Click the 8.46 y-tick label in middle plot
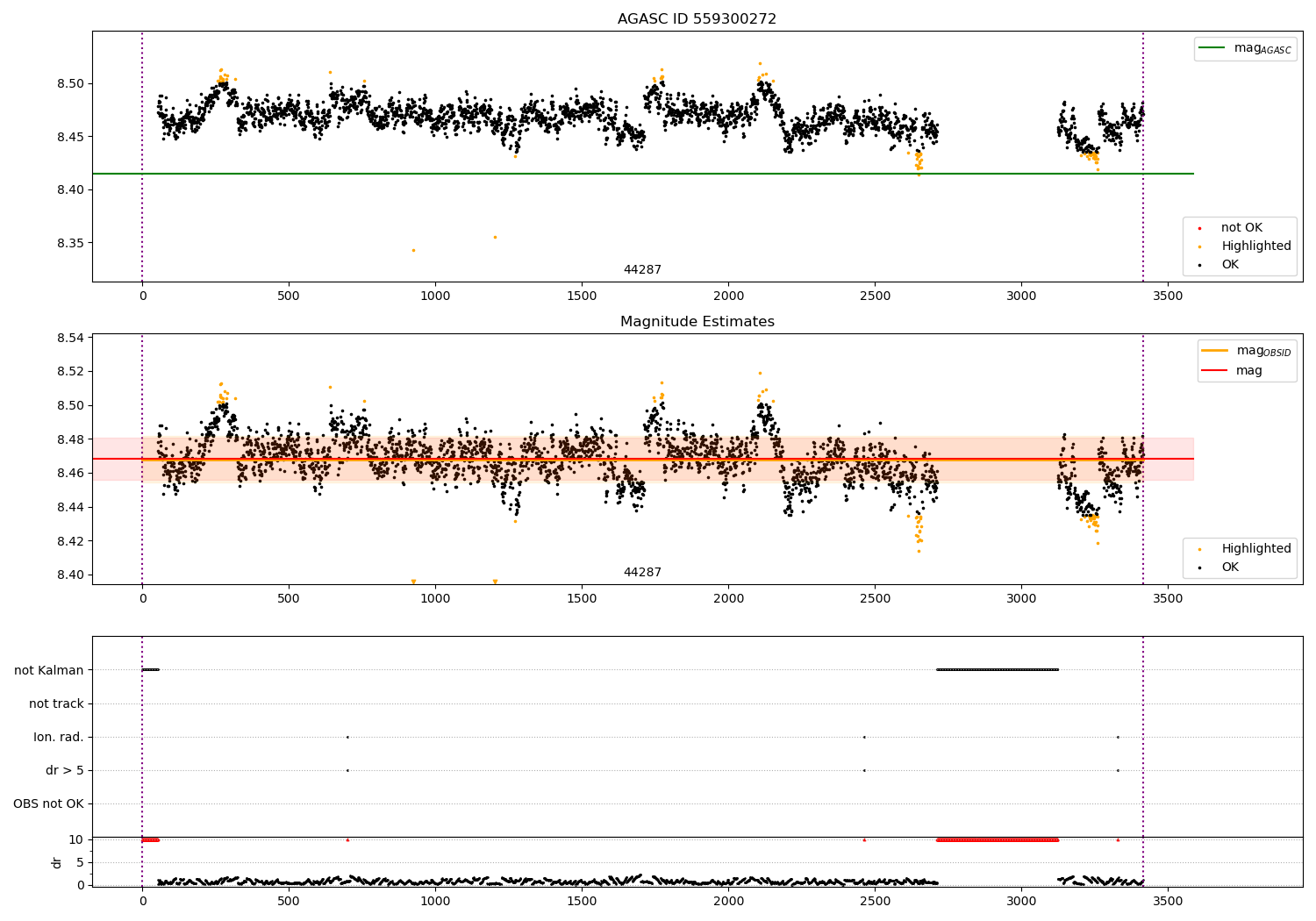This screenshot has width=1316, height=921. point(69,474)
